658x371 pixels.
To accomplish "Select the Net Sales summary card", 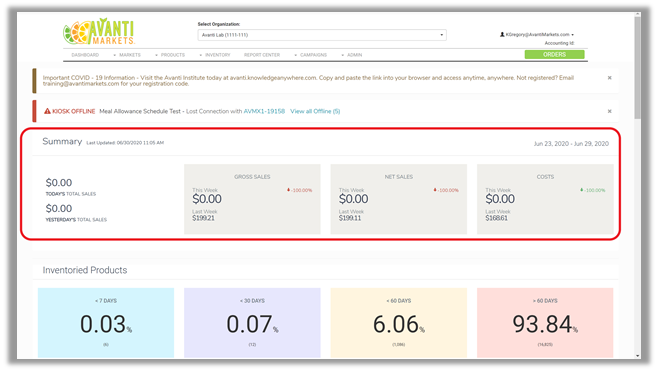I will point(399,199).
